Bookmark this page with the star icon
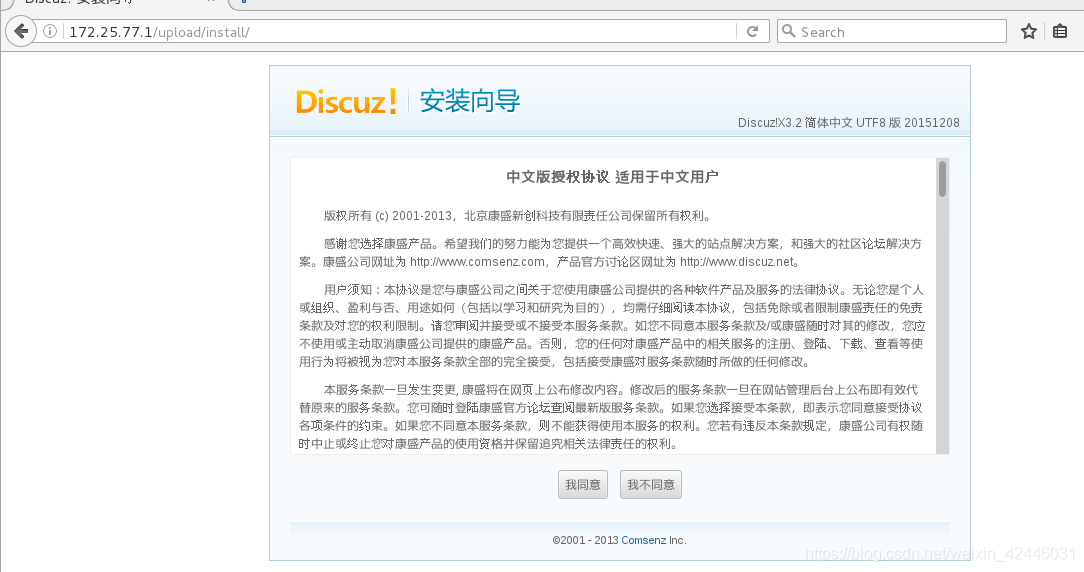The height and width of the screenshot is (572, 1084). [x=1029, y=31]
